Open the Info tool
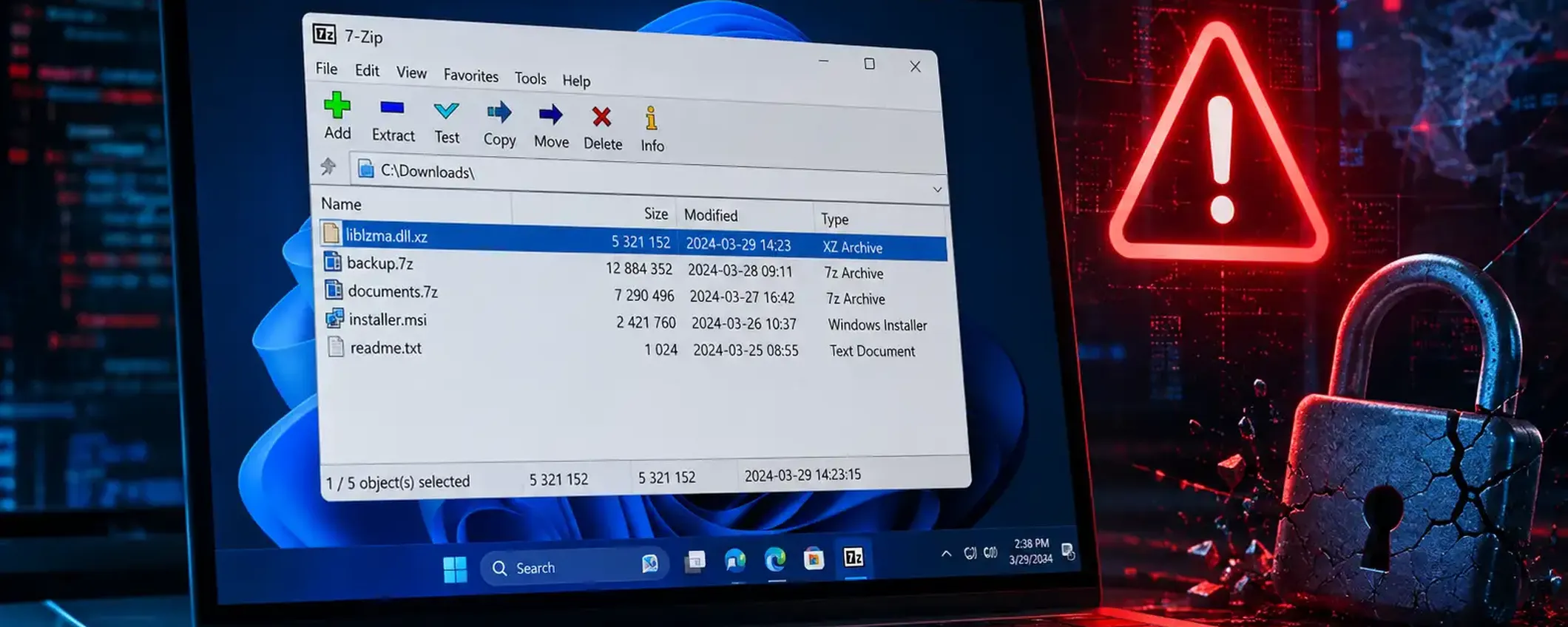Image resolution: width=1568 pixels, height=627 pixels. (651, 118)
